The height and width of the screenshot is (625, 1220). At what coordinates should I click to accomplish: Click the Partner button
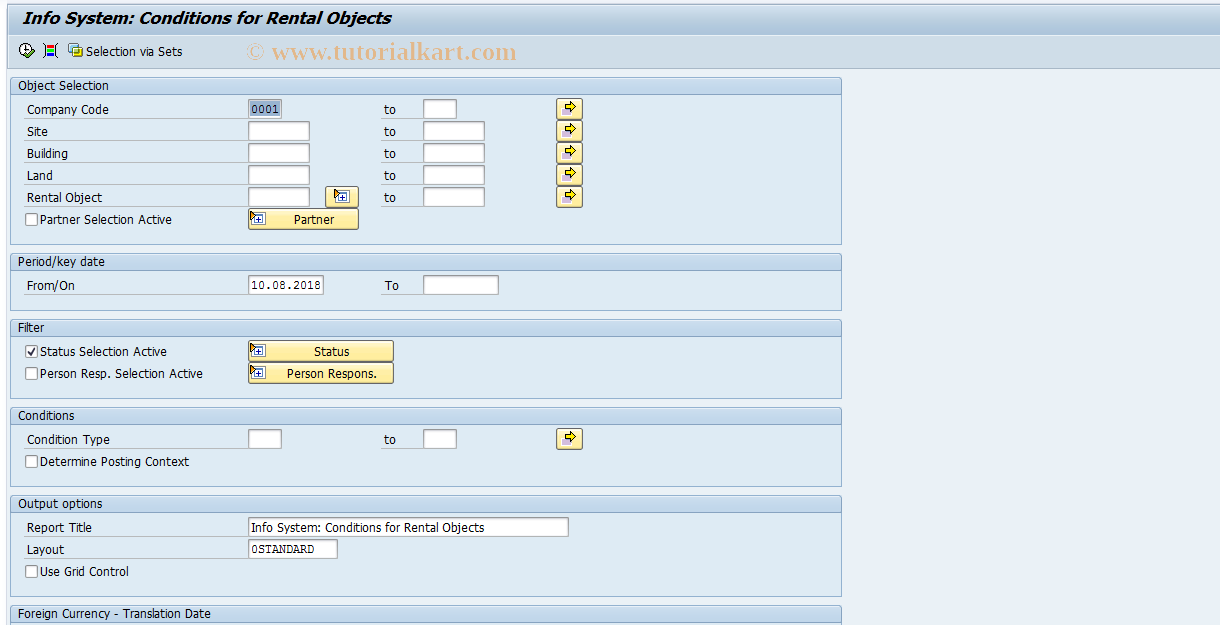[303, 219]
